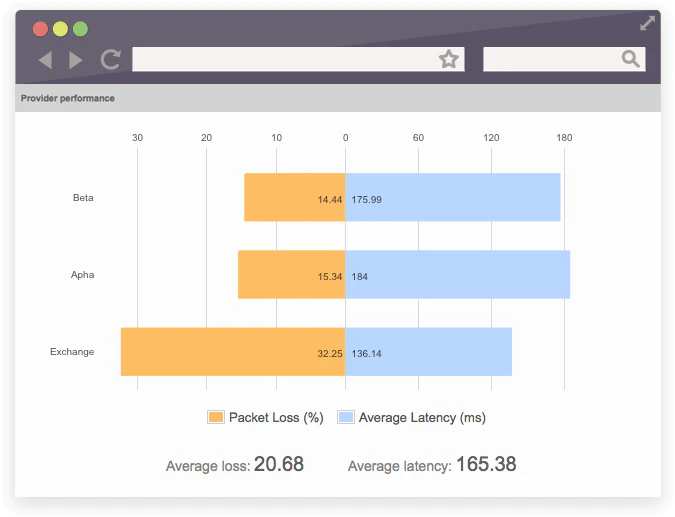
Task: Select Exchange's orange packet loss bar
Action: (233, 352)
